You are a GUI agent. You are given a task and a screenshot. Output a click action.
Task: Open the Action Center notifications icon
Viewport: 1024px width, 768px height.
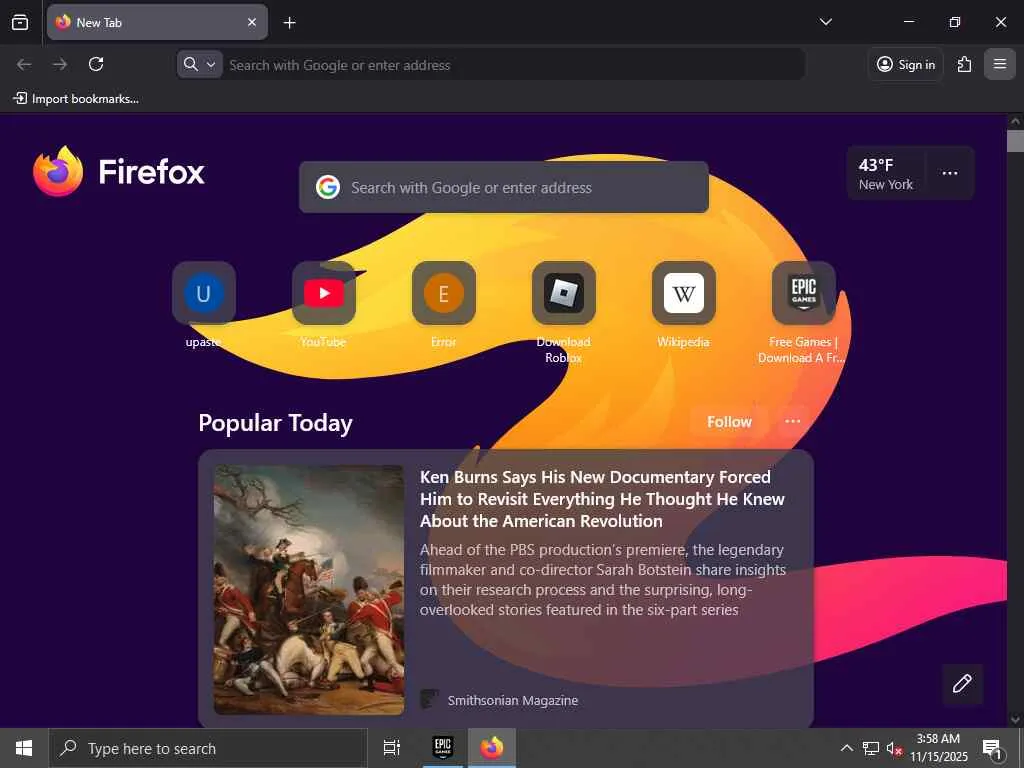(992, 748)
